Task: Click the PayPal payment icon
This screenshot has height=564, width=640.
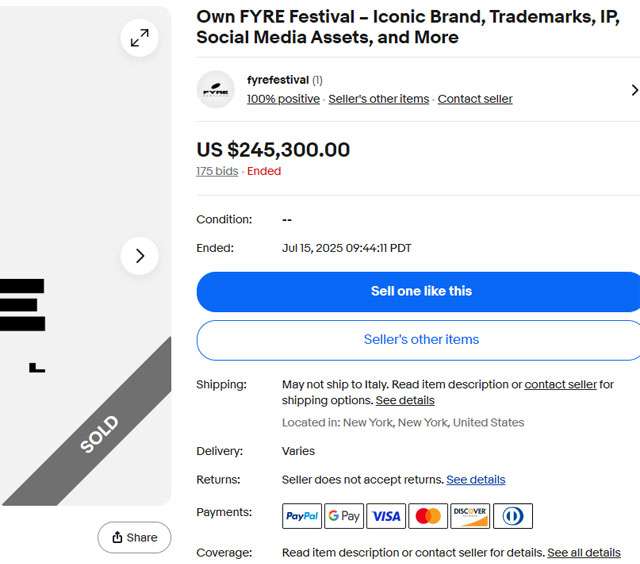Action: 302,516
